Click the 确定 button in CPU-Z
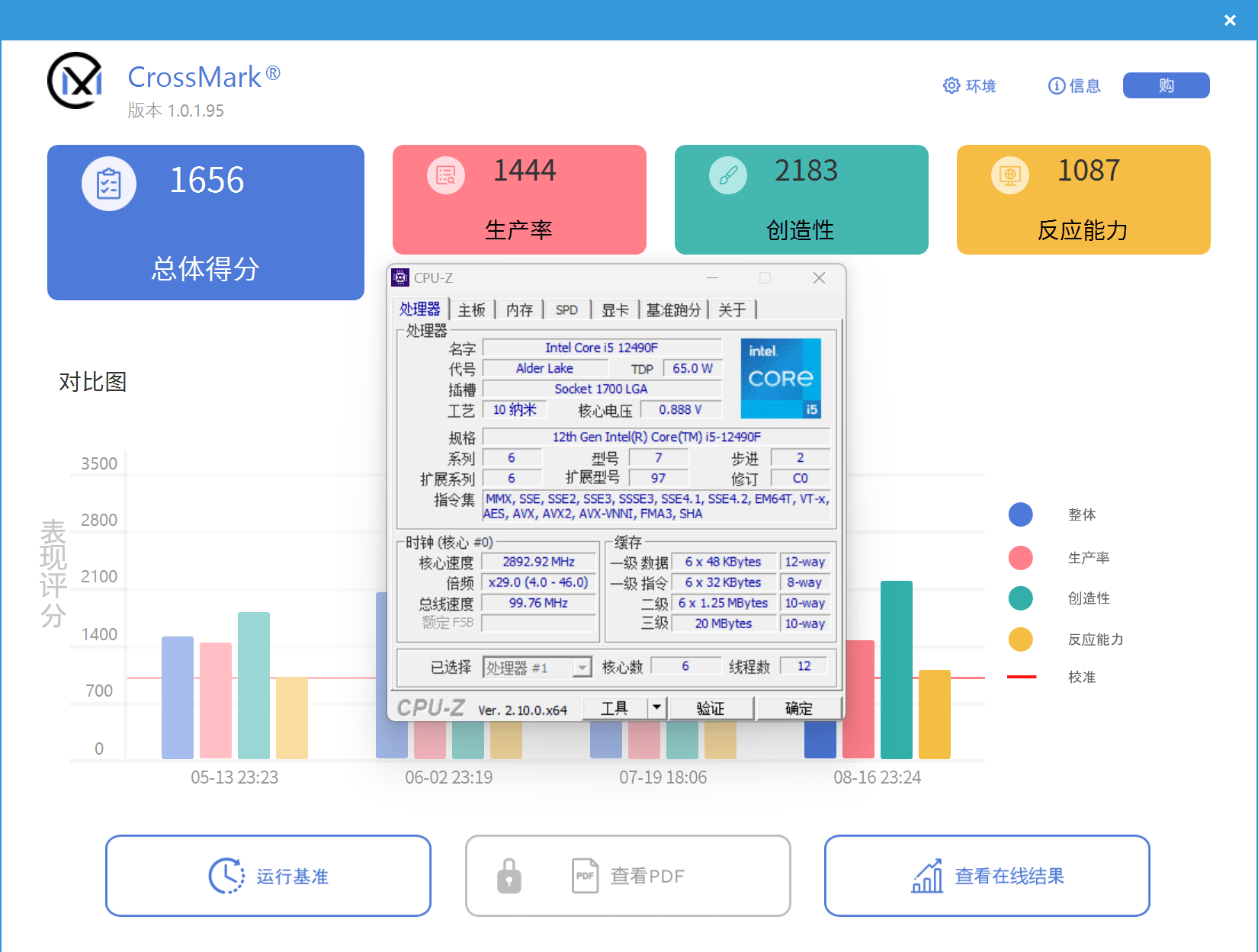The width and height of the screenshot is (1258, 952). pyautogui.click(x=799, y=708)
